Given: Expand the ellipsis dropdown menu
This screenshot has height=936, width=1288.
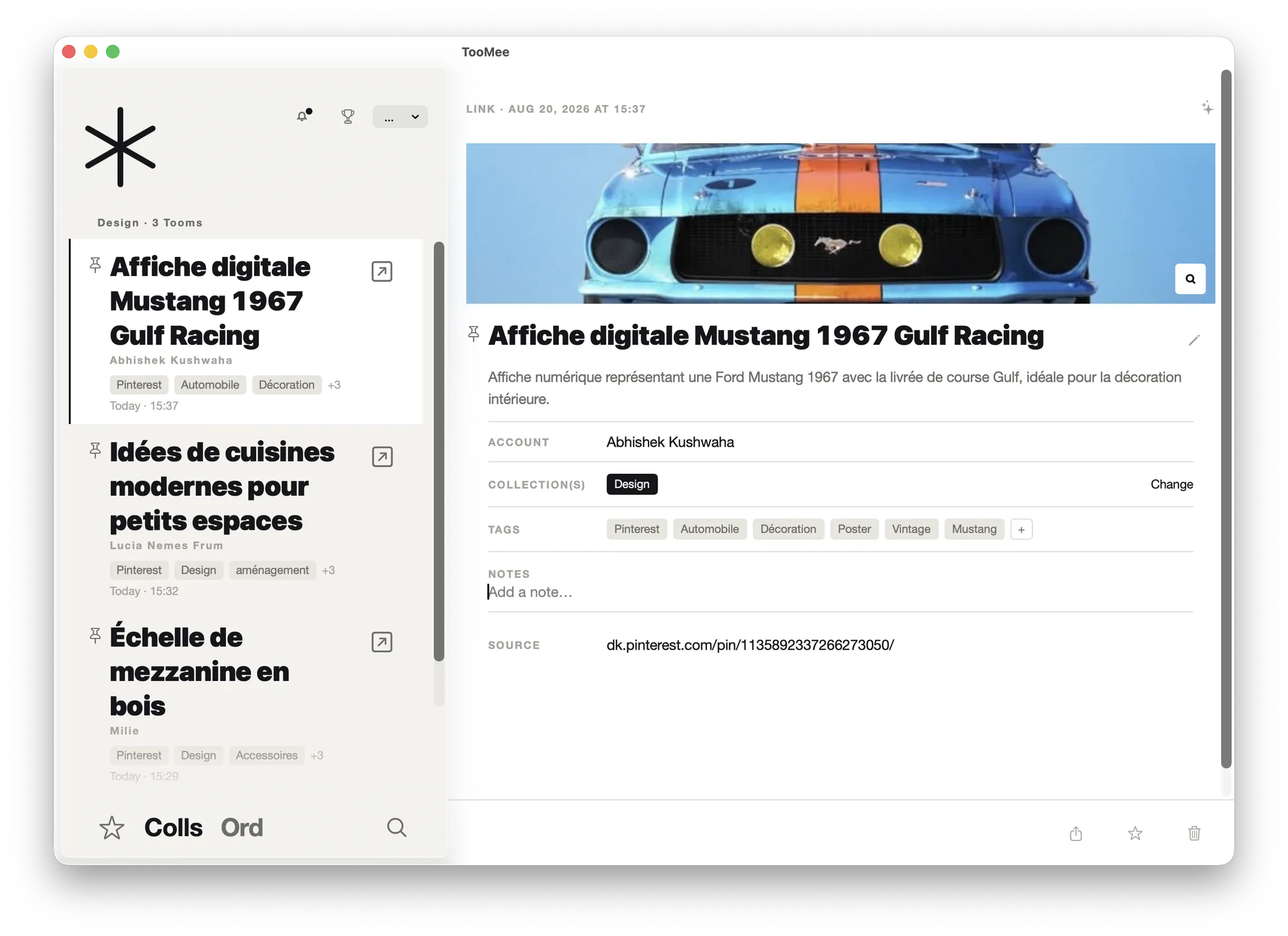Looking at the screenshot, I should [x=400, y=117].
